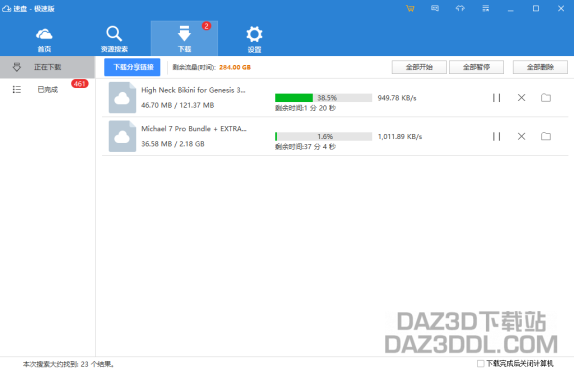This screenshot has width=574, height=370.
Task: Open the shopping cart icon in title bar
Action: coord(410,8)
